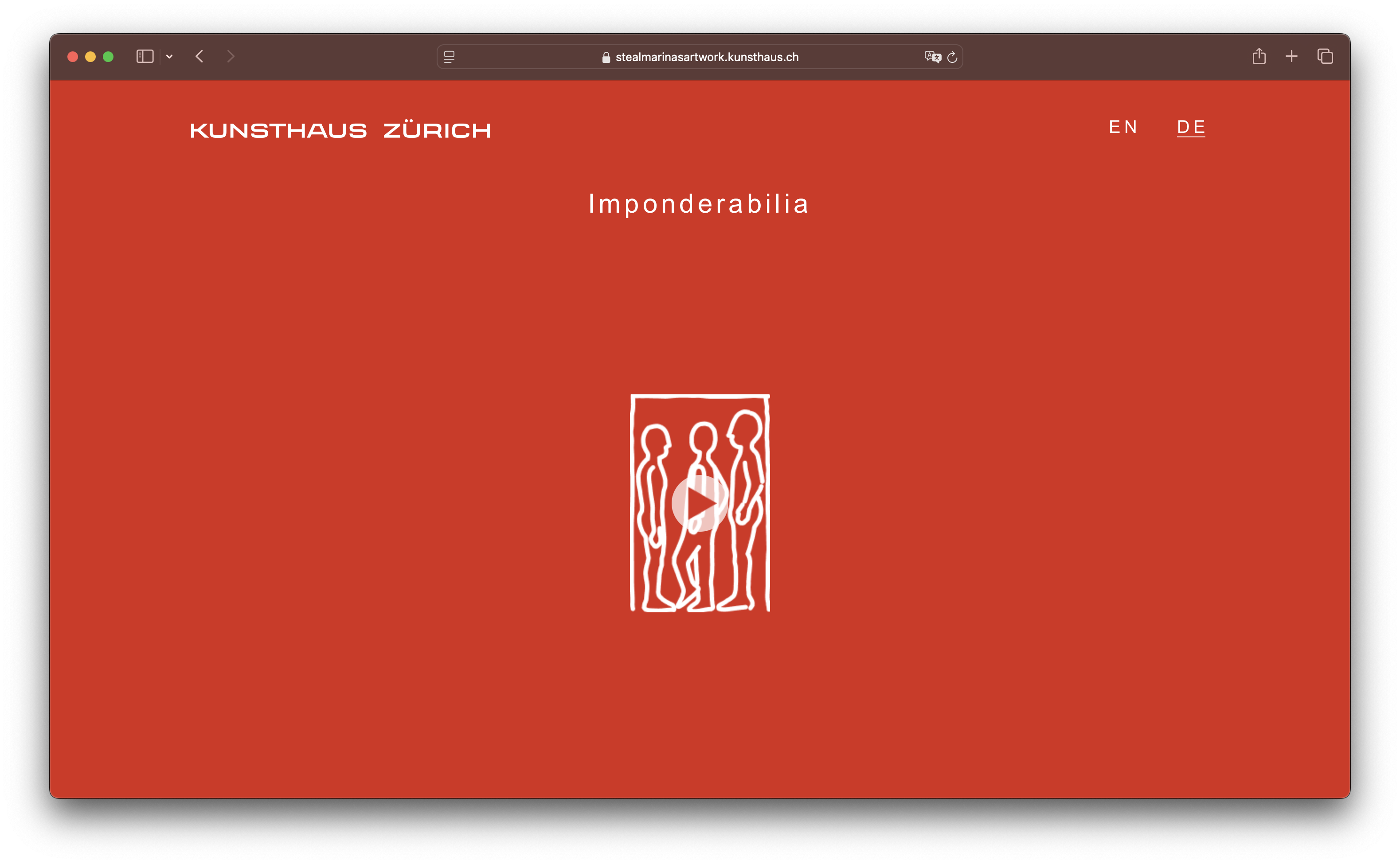
Task: Click the Imponderabilia title
Action: point(699,204)
